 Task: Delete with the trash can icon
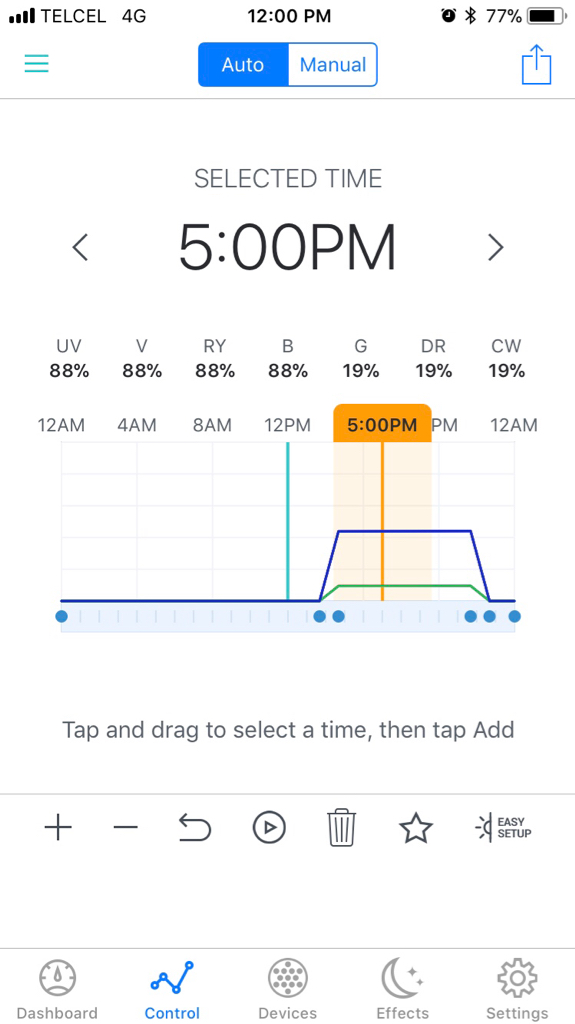[342, 828]
